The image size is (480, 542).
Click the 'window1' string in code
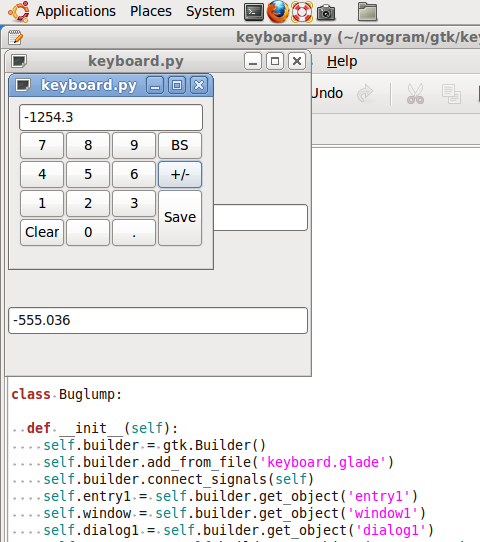click(x=383, y=513)
